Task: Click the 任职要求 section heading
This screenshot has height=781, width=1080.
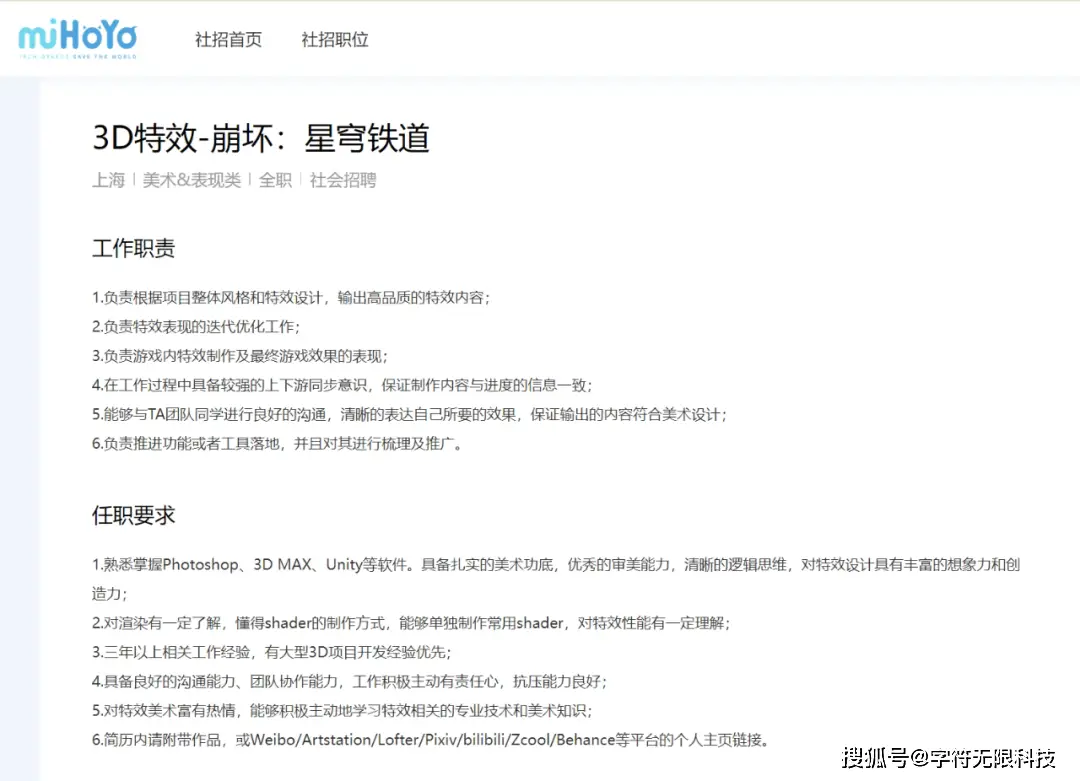Action: [x=133, y=516]
